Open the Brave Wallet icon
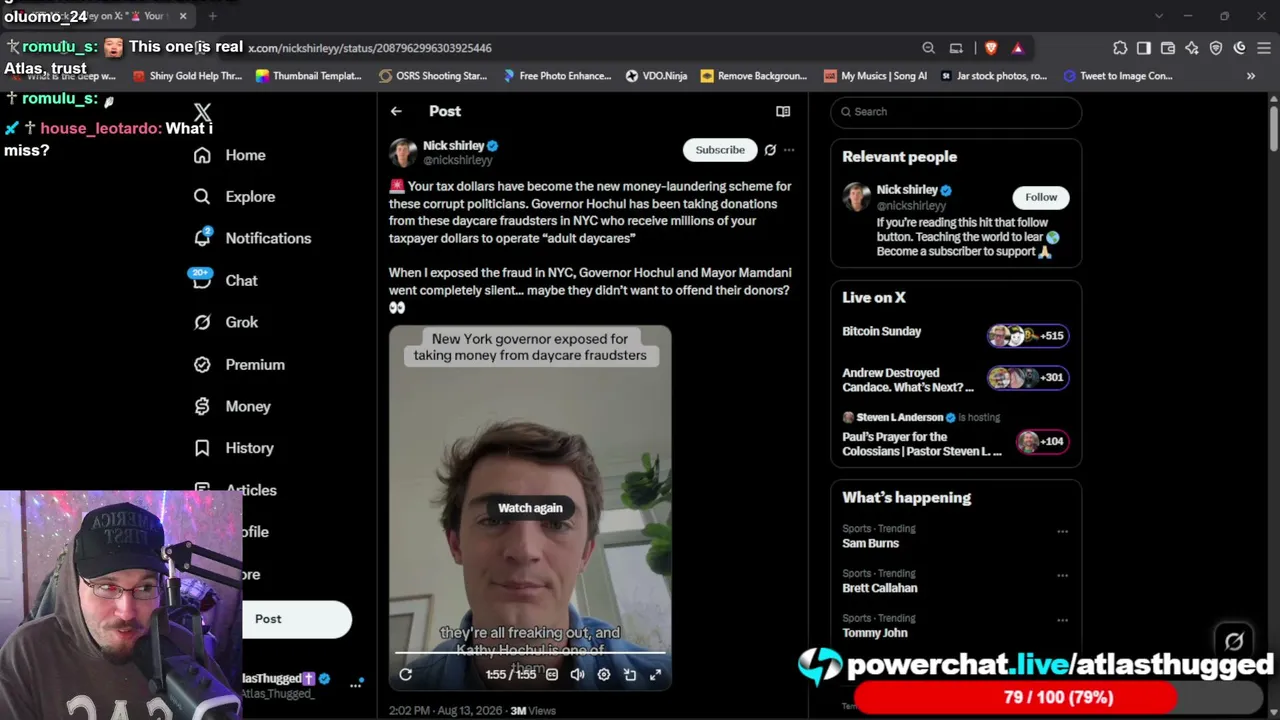Screen dimensions: 1280x720 coord(1168,48)
